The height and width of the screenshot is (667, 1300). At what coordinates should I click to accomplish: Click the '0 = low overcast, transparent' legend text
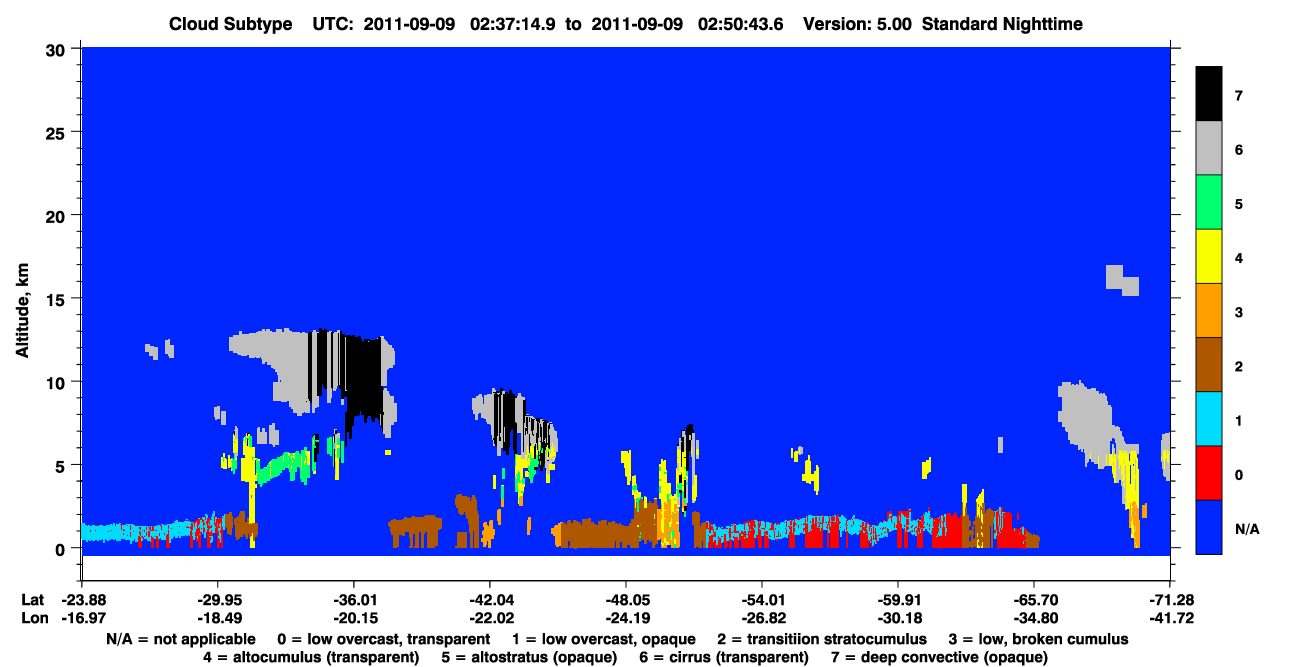[x=384, y=639]
